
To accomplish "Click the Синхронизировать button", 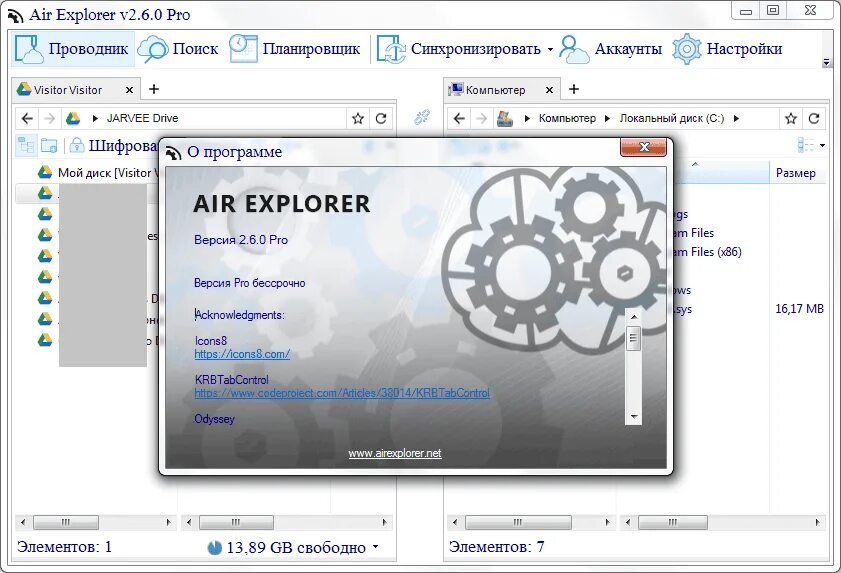I will click(x=459, y=49).
